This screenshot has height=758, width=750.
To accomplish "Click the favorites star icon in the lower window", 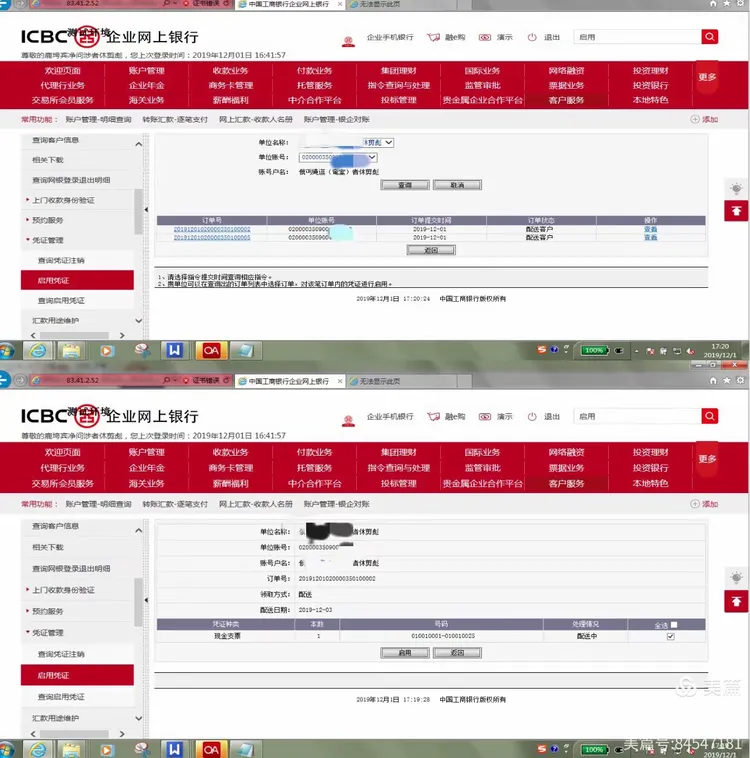I will [x=727, y=380].
